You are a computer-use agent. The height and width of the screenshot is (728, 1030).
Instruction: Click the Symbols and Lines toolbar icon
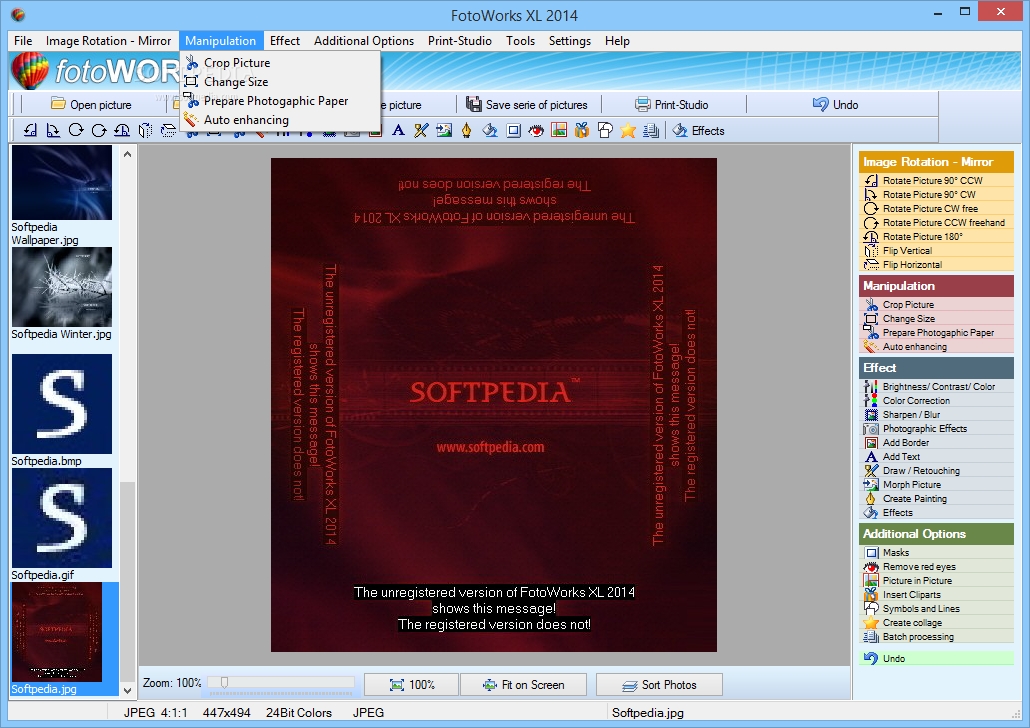point(605,130)
